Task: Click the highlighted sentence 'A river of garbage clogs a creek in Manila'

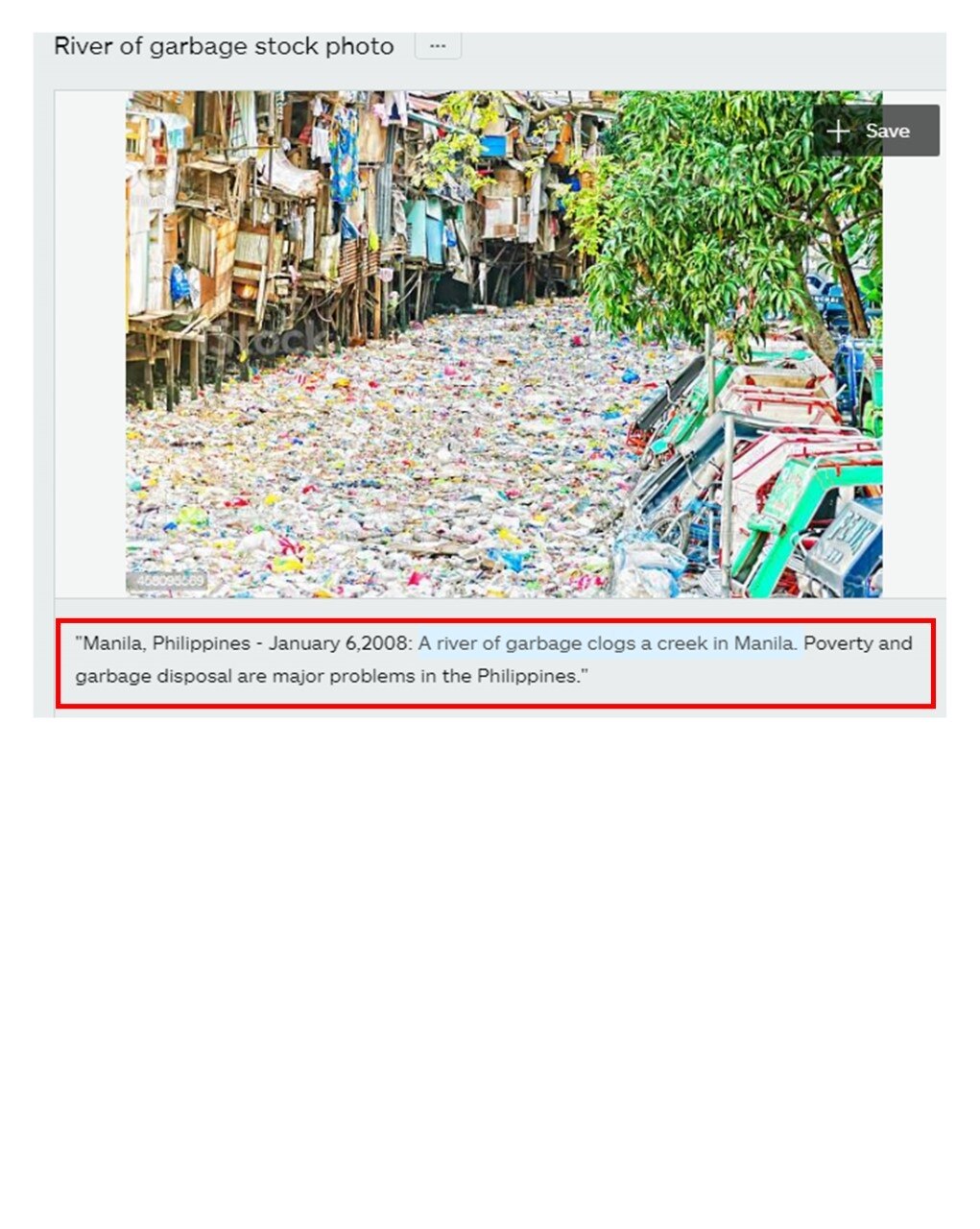Action: 607,643
